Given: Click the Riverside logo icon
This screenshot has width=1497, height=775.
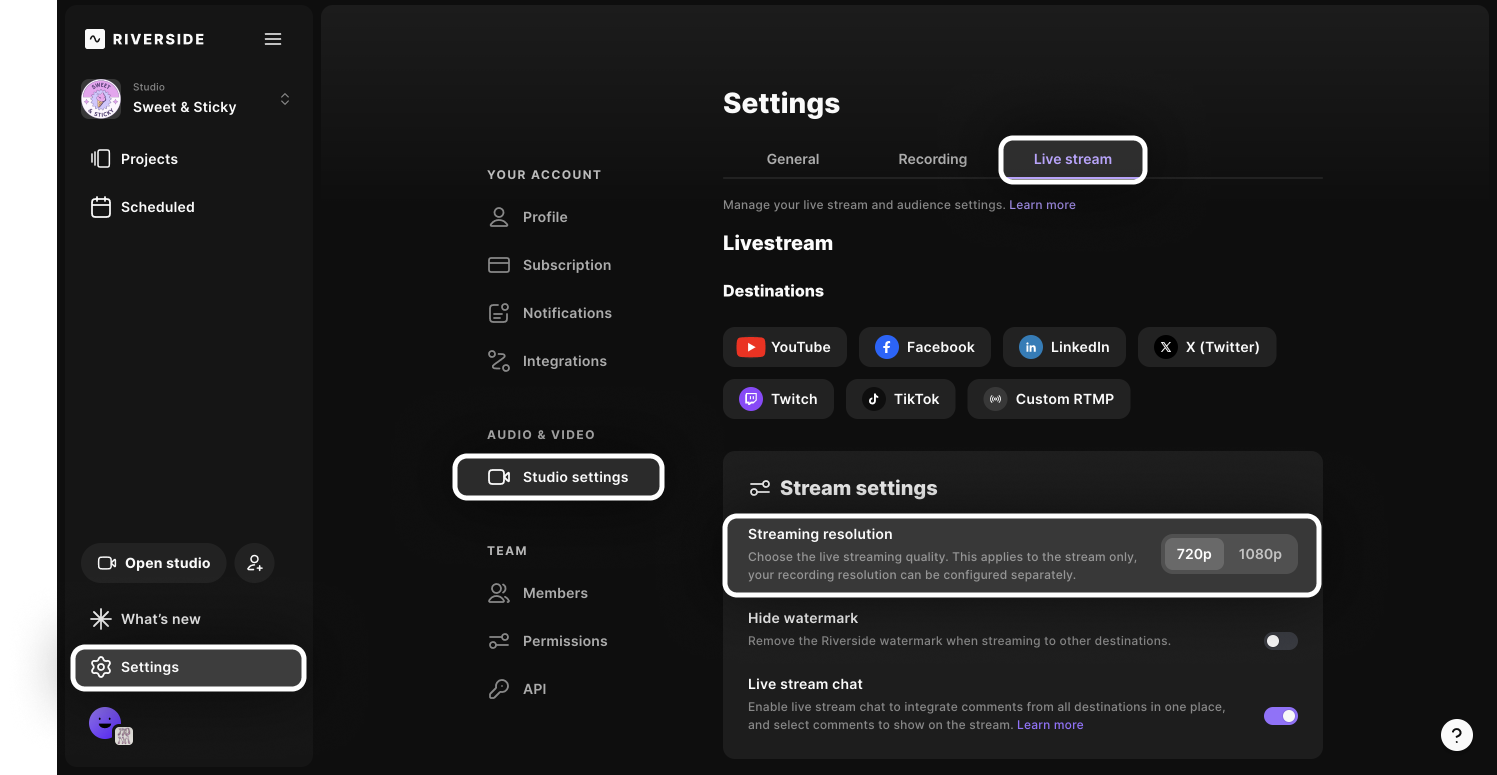Looking at the screenshot, I should click(x=95, y=39).
